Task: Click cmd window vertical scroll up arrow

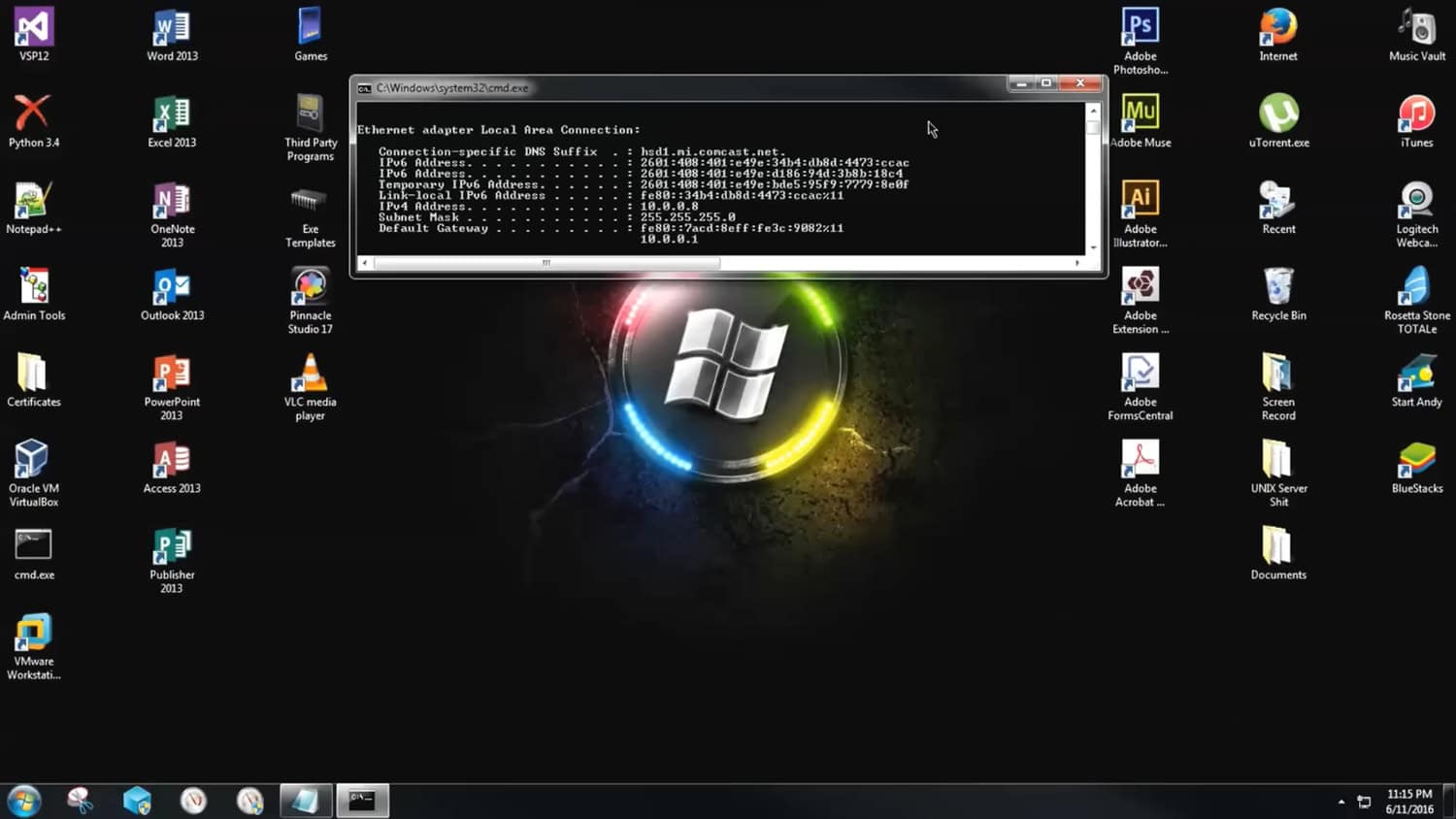Action: click(1093, 112)
